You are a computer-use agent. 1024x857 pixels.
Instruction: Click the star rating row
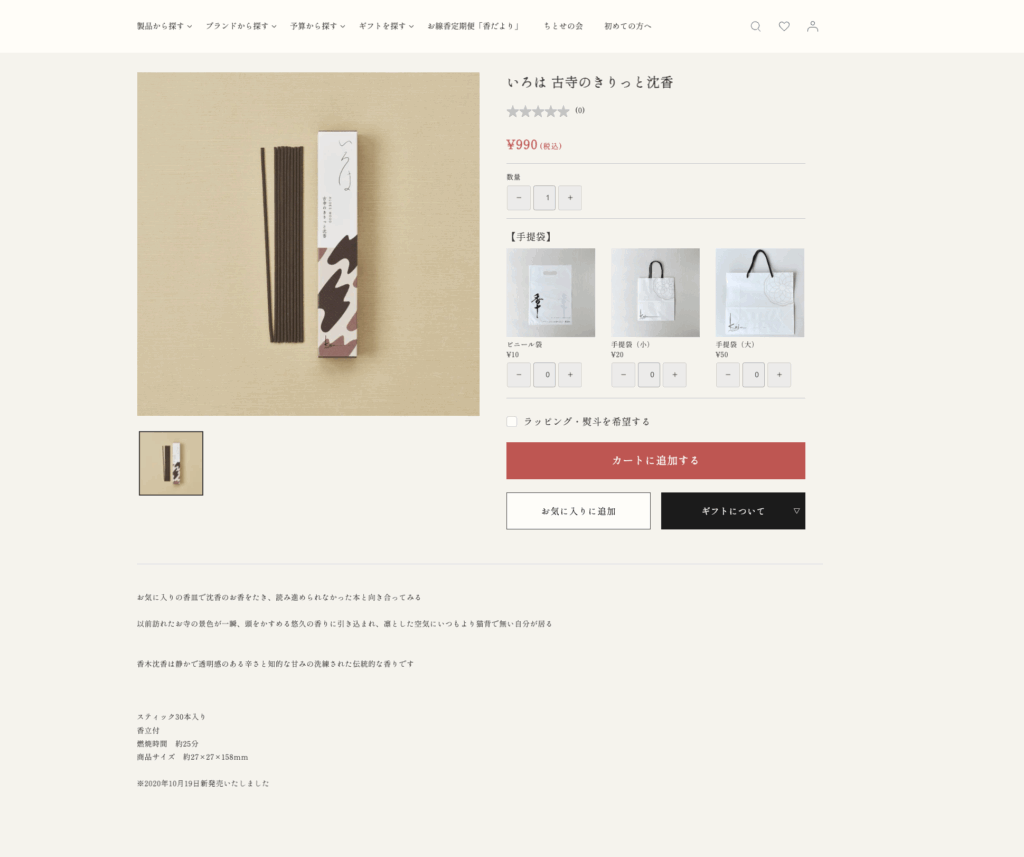coord(545,111)
